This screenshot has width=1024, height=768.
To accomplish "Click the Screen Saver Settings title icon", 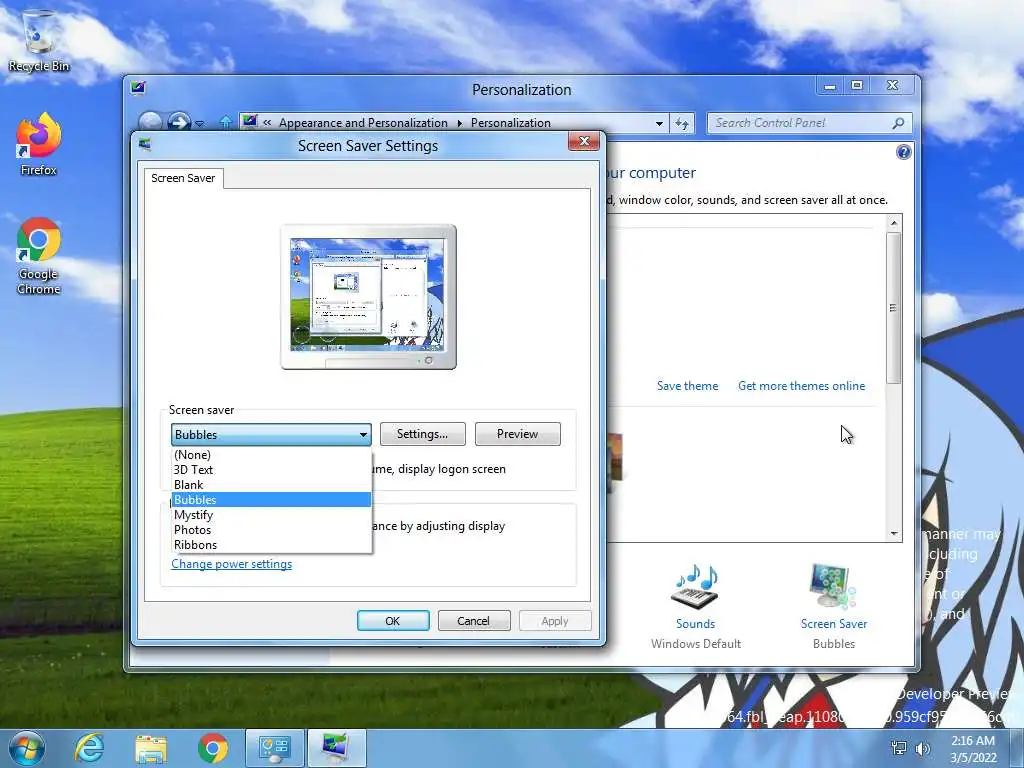I will pos(145,145).
